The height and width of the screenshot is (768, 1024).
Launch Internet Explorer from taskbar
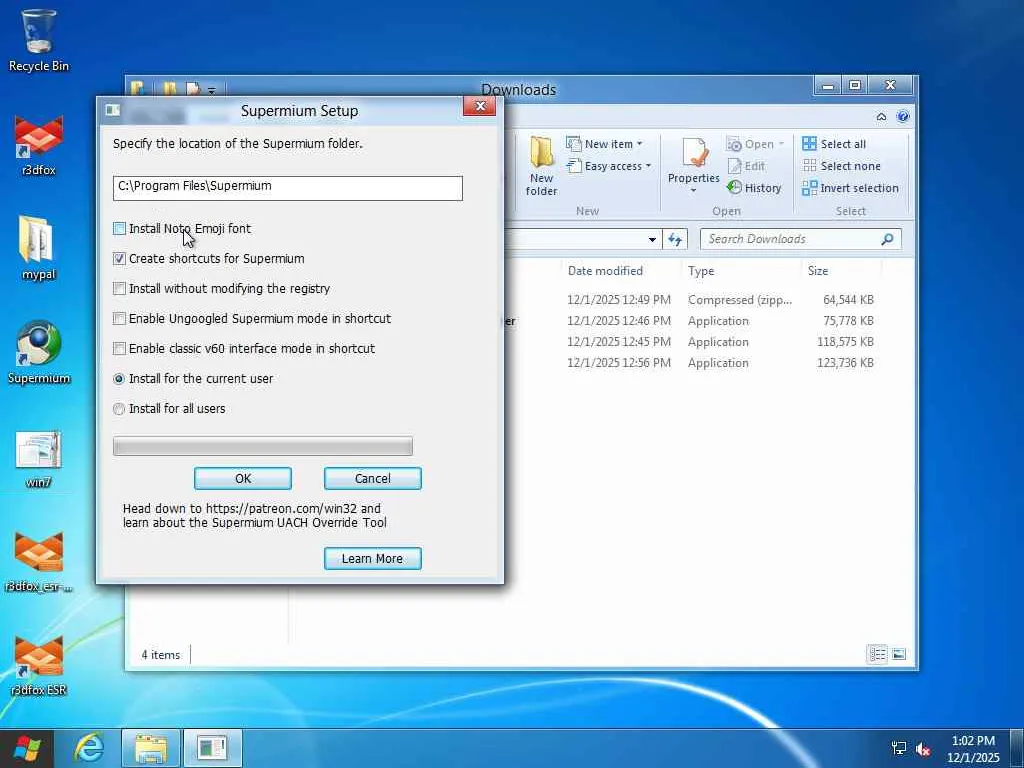pyautogui.click(x=88, y=748)
